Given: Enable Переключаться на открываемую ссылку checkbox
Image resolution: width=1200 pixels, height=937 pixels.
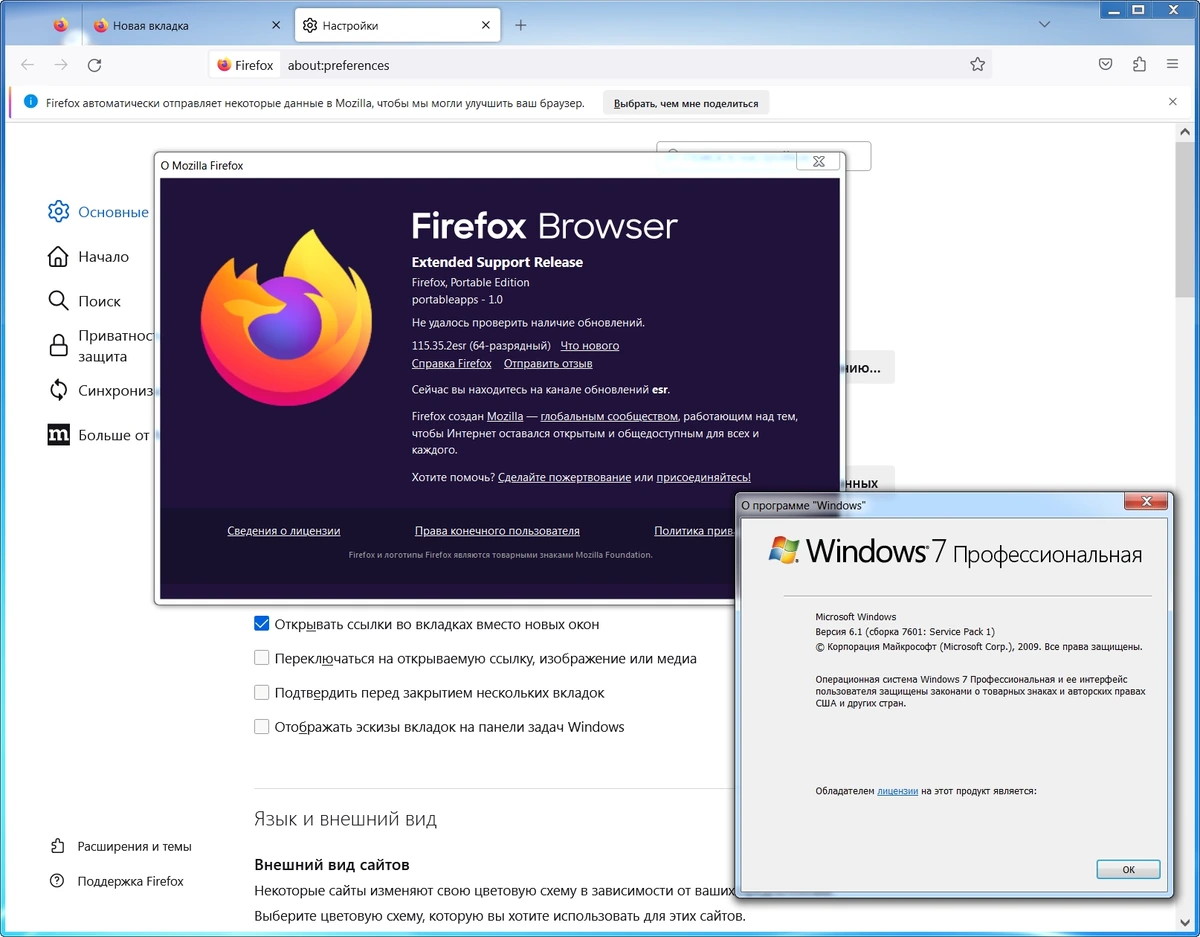Looking at the screenshot, I should click(x=262, y=658).
